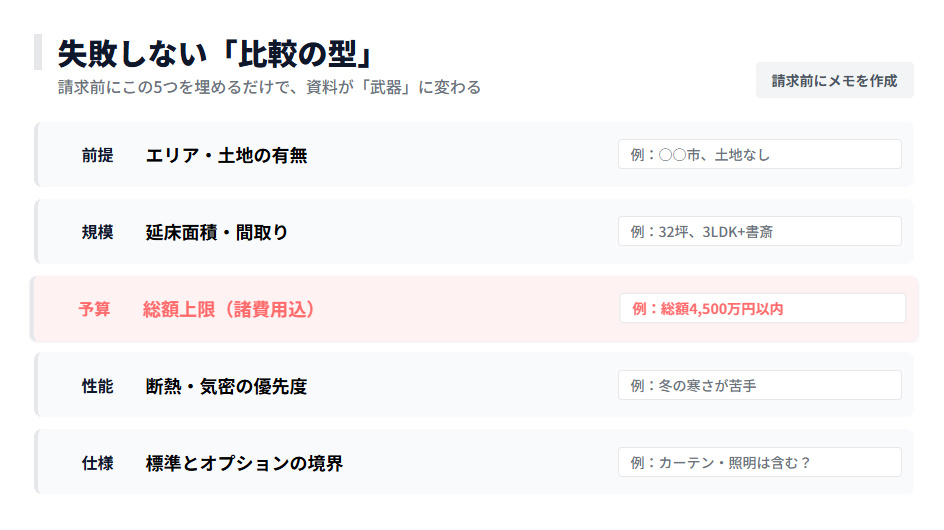Click the 仕様 row label
944x530 pixels.
[97, 463]
